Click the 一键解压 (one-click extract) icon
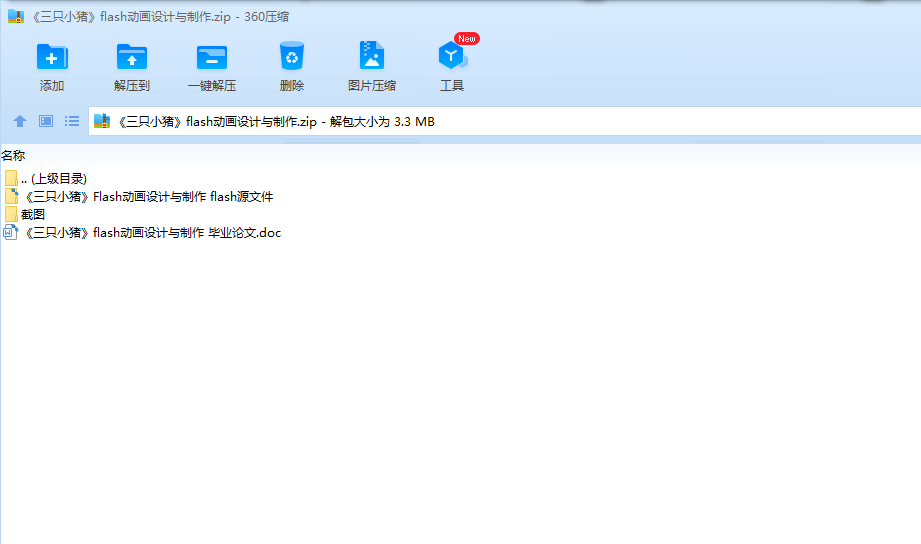The image size is (921, 544). point(211,57)
